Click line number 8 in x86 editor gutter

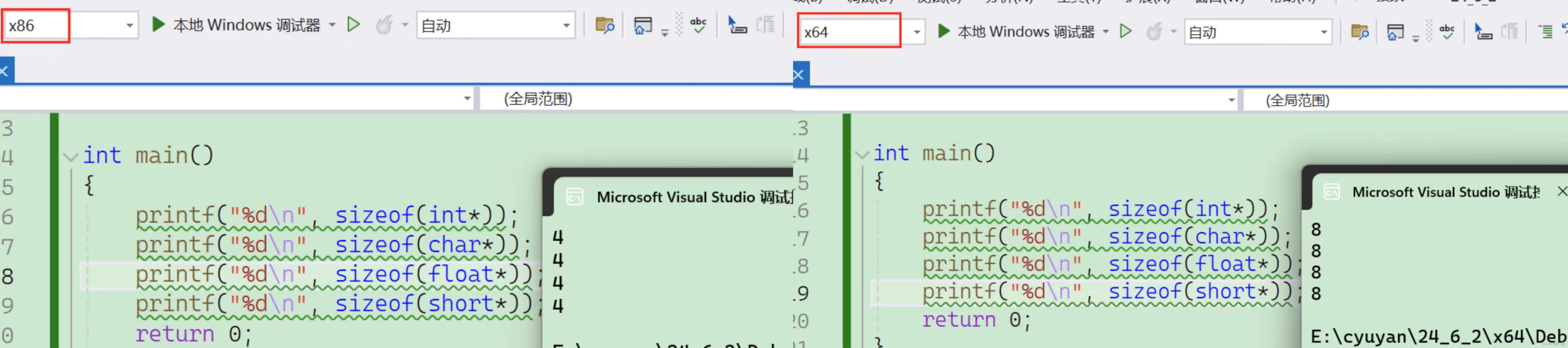(x=7, y=276)
